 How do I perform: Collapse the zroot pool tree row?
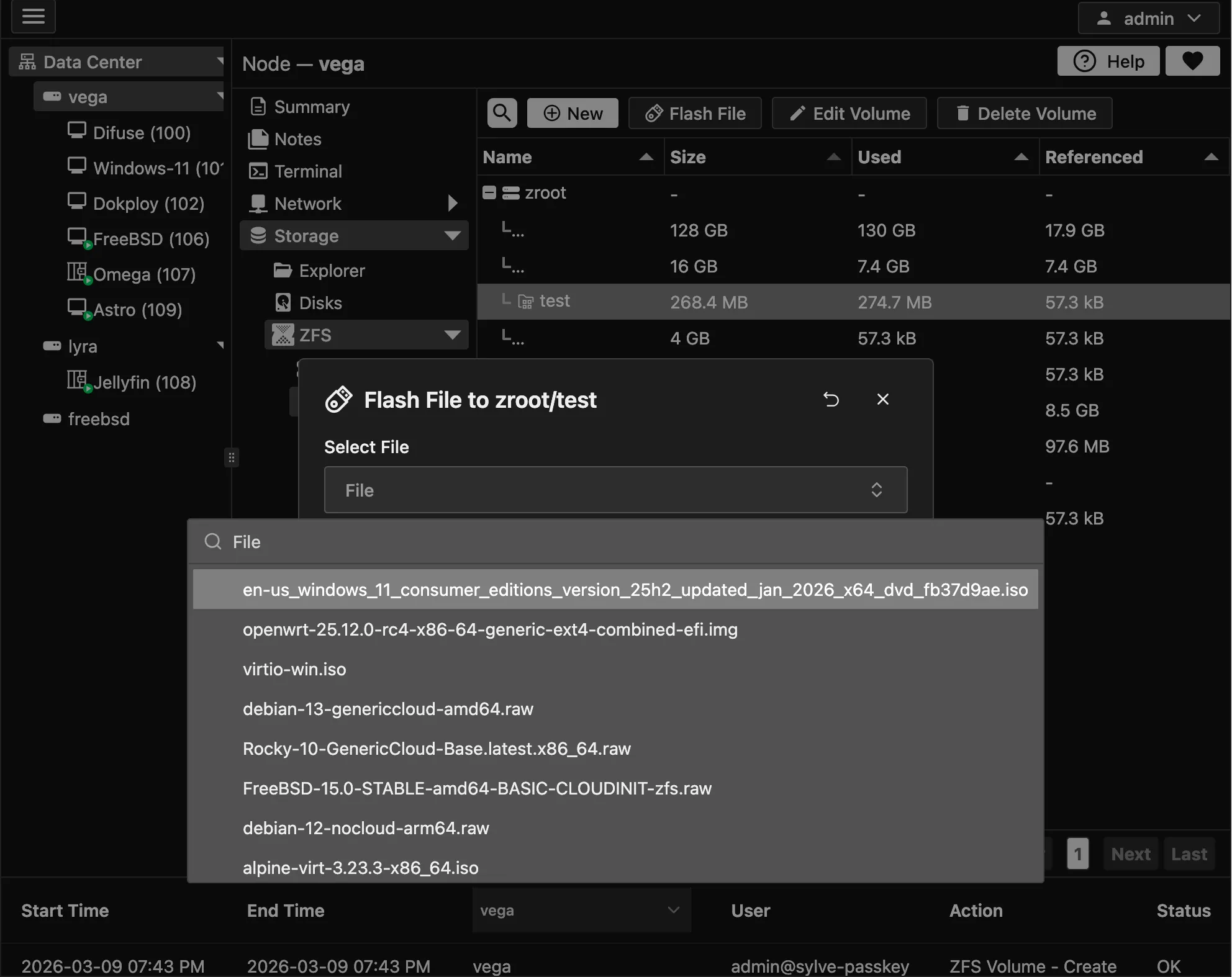coord(489,193)
